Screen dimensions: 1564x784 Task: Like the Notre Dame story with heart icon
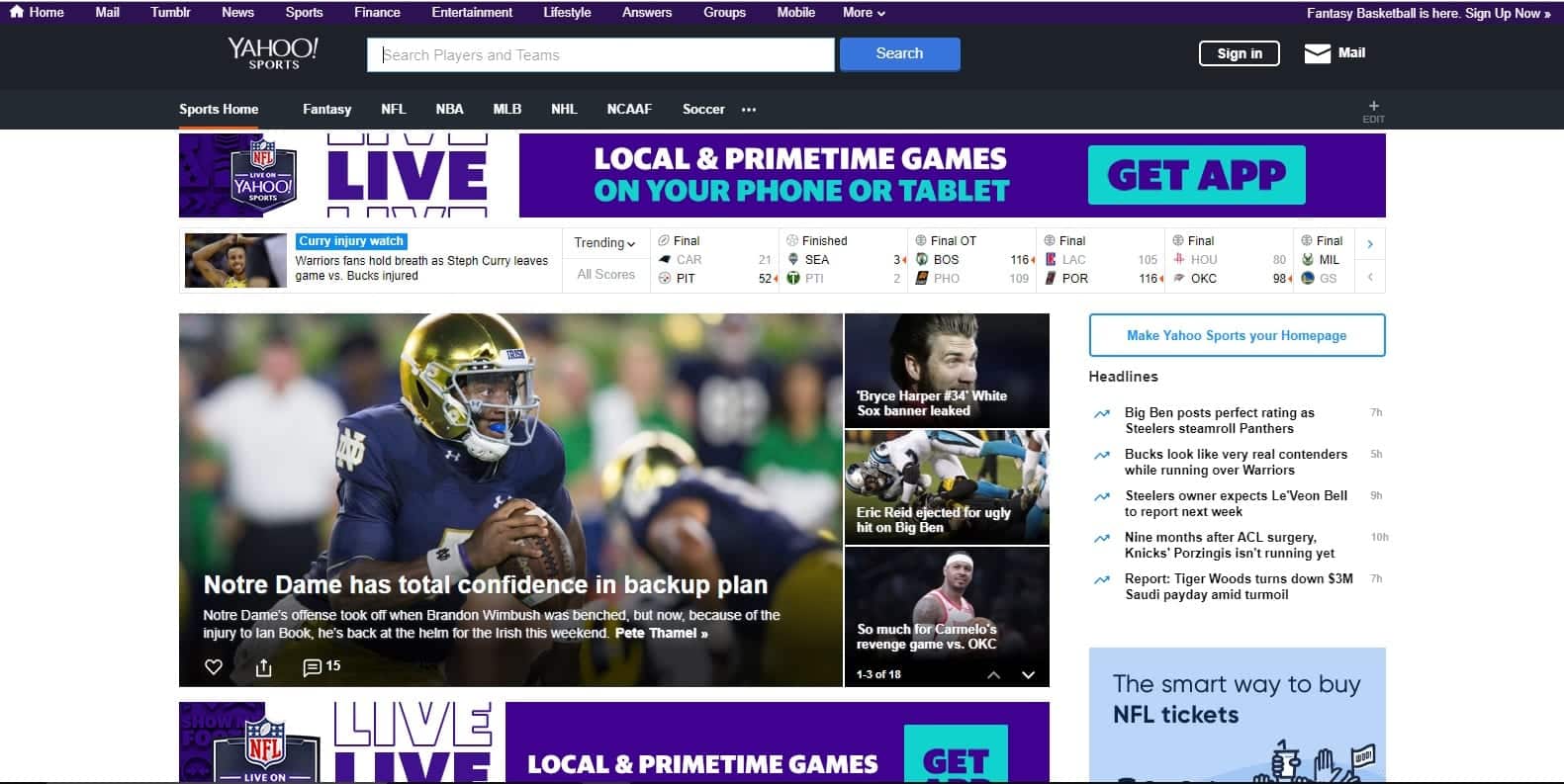coord(213,667)
